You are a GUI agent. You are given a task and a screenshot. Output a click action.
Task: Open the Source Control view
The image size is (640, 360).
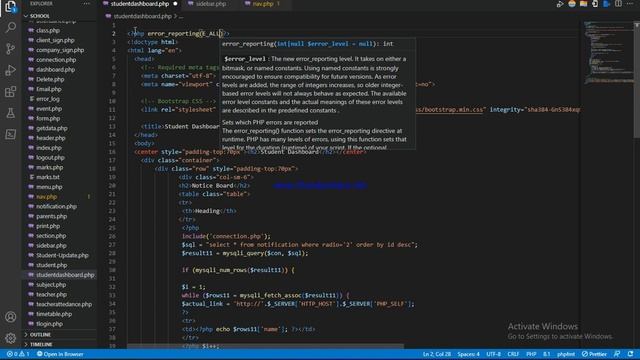11,49
